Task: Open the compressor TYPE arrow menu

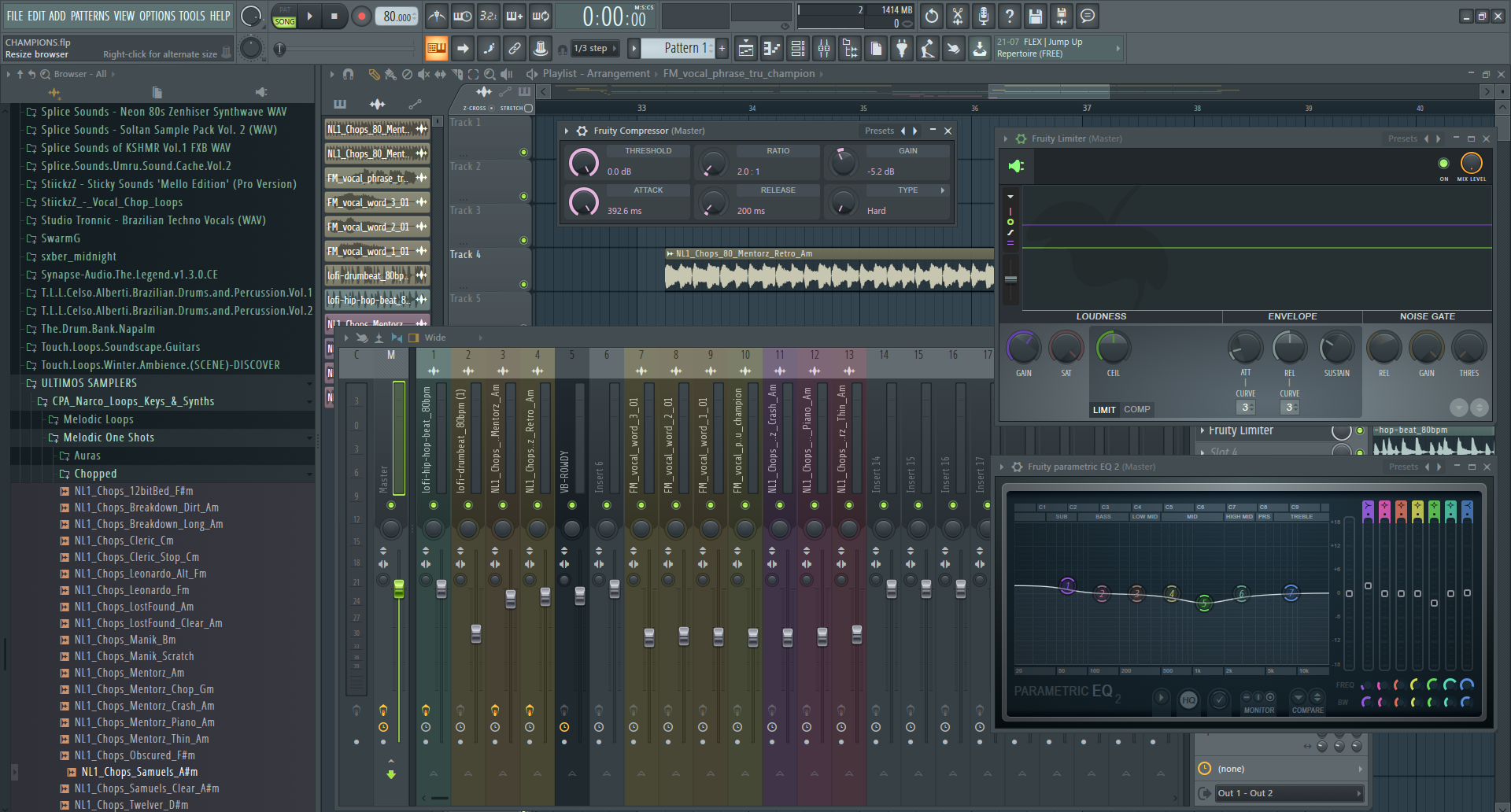Action: pyautogui.click(x=942, y=190)
